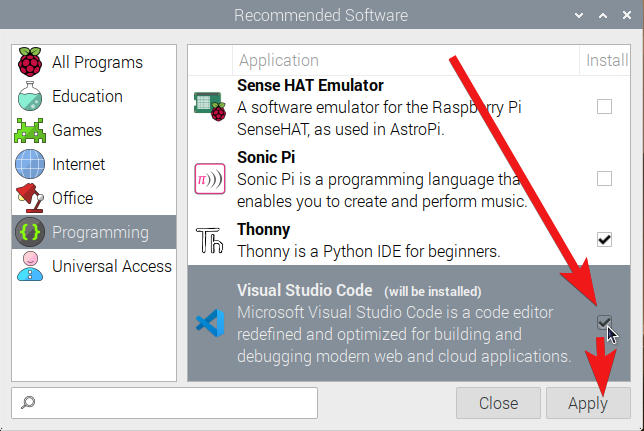Click the Apply button

click(x=588, y=403)
